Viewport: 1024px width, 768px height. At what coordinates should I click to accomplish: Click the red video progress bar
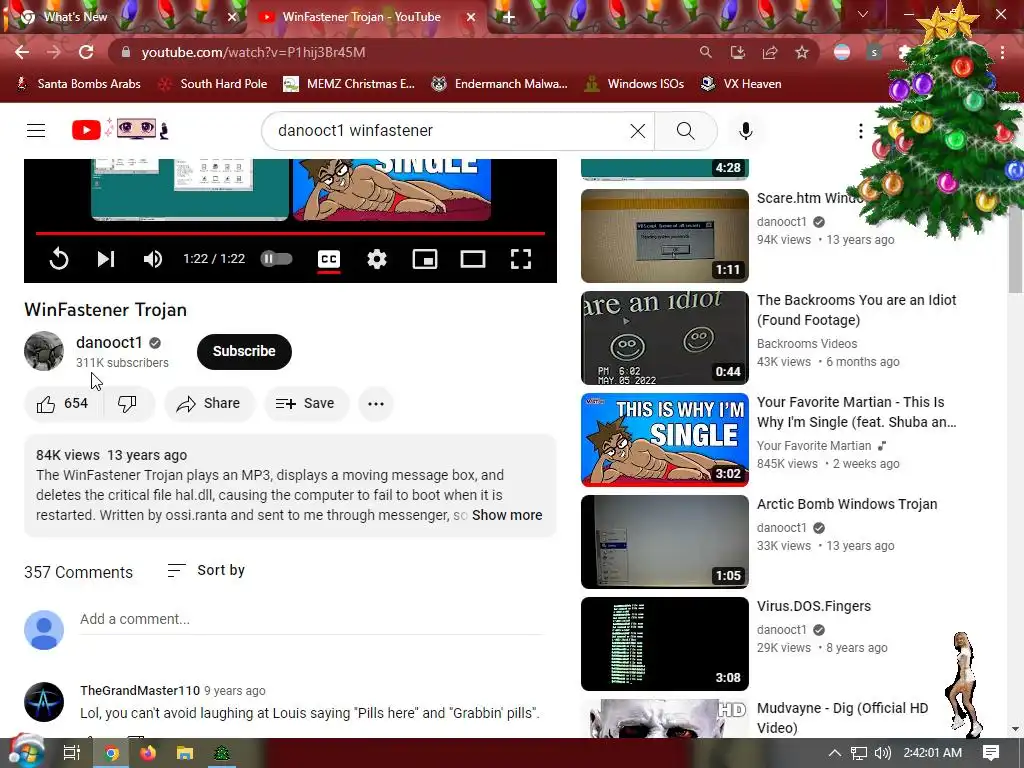click(290, 232)
